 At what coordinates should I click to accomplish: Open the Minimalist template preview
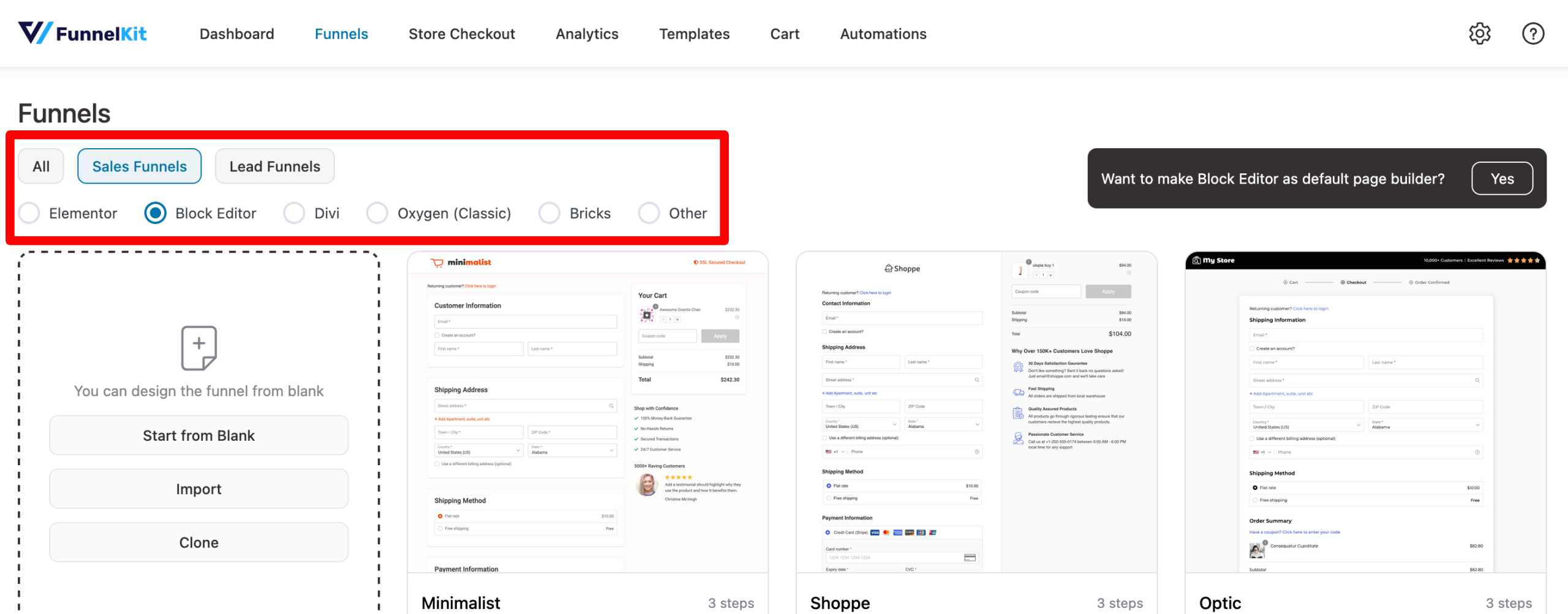point(587,412)
